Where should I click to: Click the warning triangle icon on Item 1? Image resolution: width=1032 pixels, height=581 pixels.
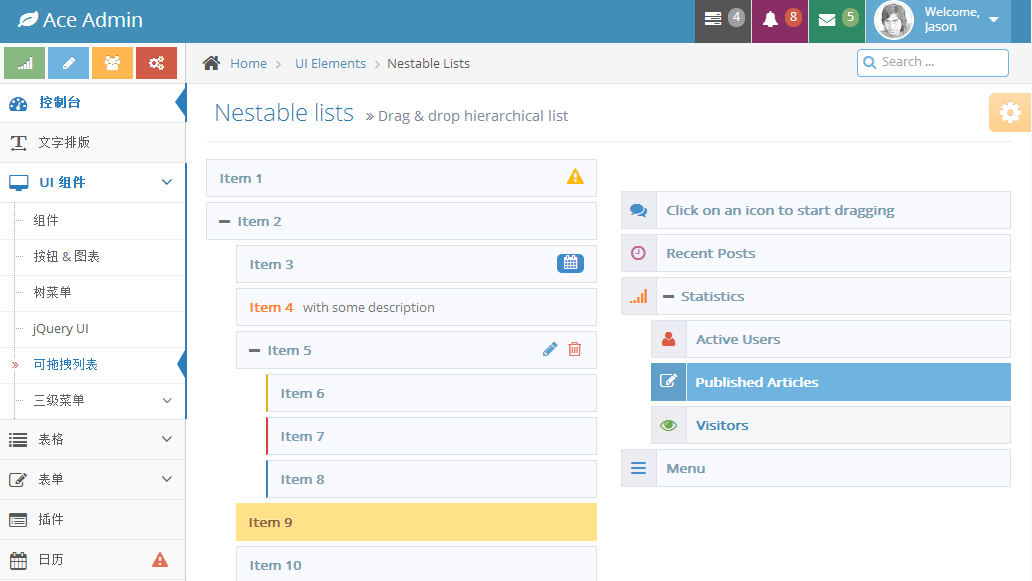[x=575, y=177]
